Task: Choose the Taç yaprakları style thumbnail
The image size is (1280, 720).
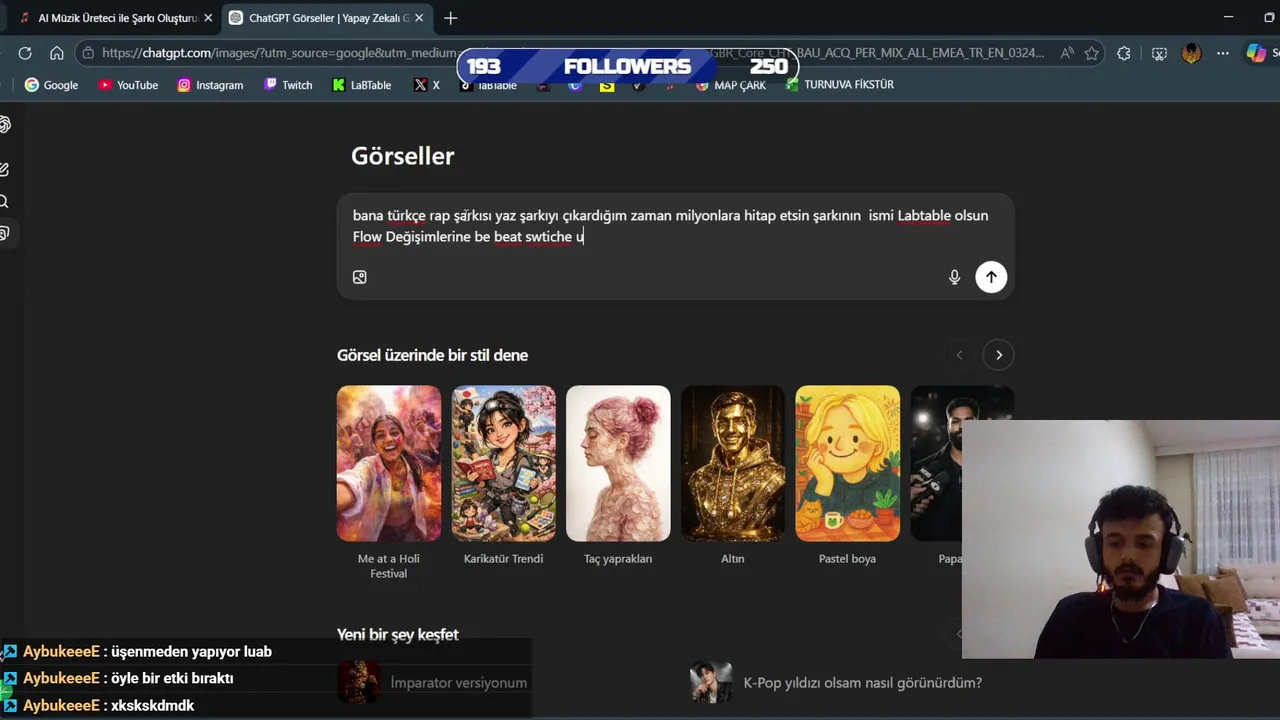Action: pyautogui.click(x=618, y=463)
